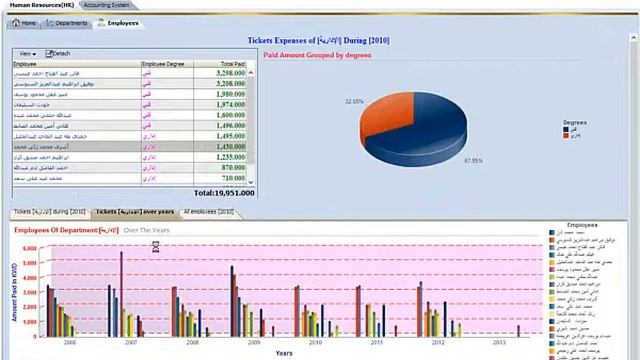Click the Detach button label
The image size is (640, 360).
(x=62, y=53)
